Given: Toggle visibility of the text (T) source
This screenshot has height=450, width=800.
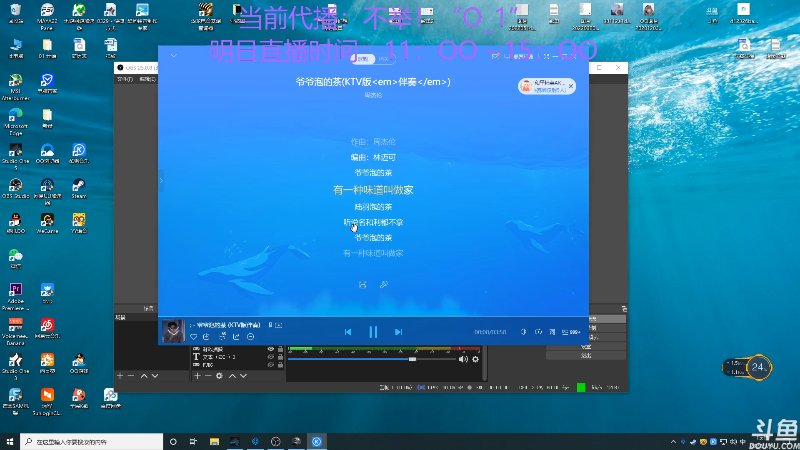Looking at the screenshot, I should pyautogui.click(x=271, y=357).
